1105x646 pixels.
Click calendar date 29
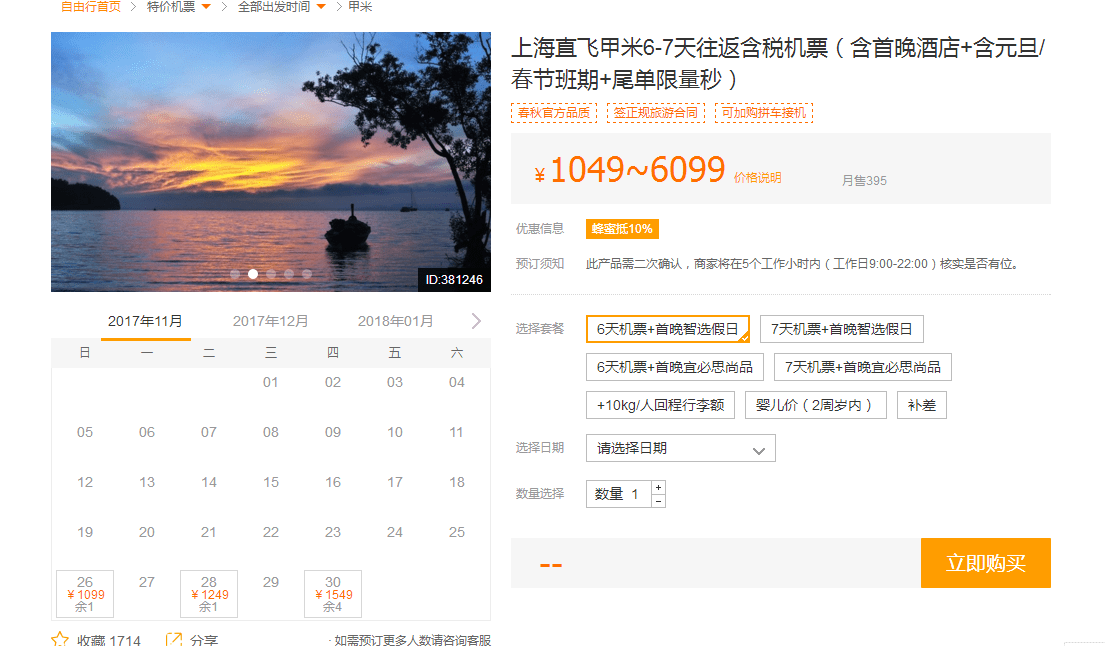[x=271, y=582]
